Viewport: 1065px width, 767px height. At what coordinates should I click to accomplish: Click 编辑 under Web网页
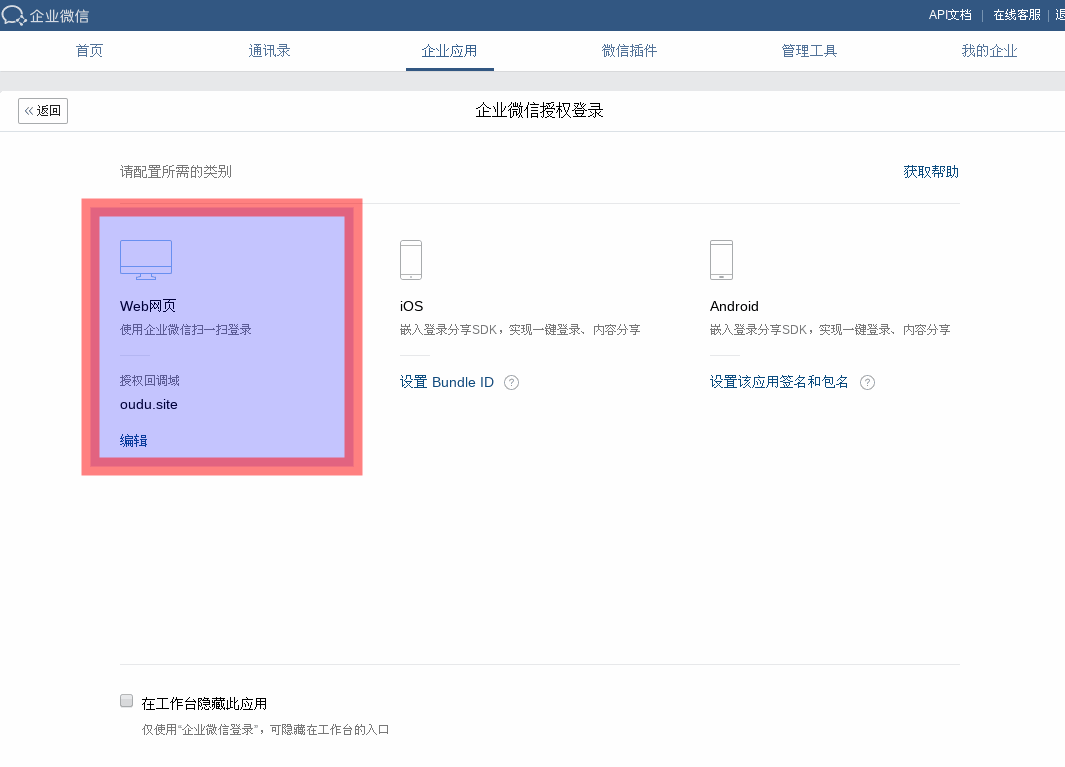133,441
